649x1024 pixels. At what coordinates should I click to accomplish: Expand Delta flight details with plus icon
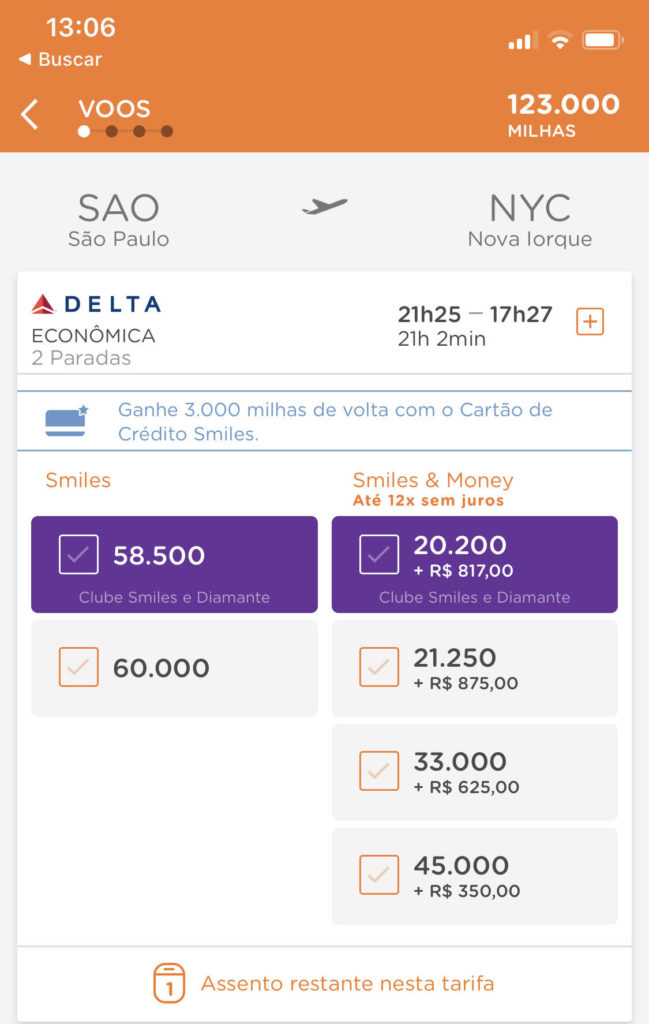[x=590, y=322]
